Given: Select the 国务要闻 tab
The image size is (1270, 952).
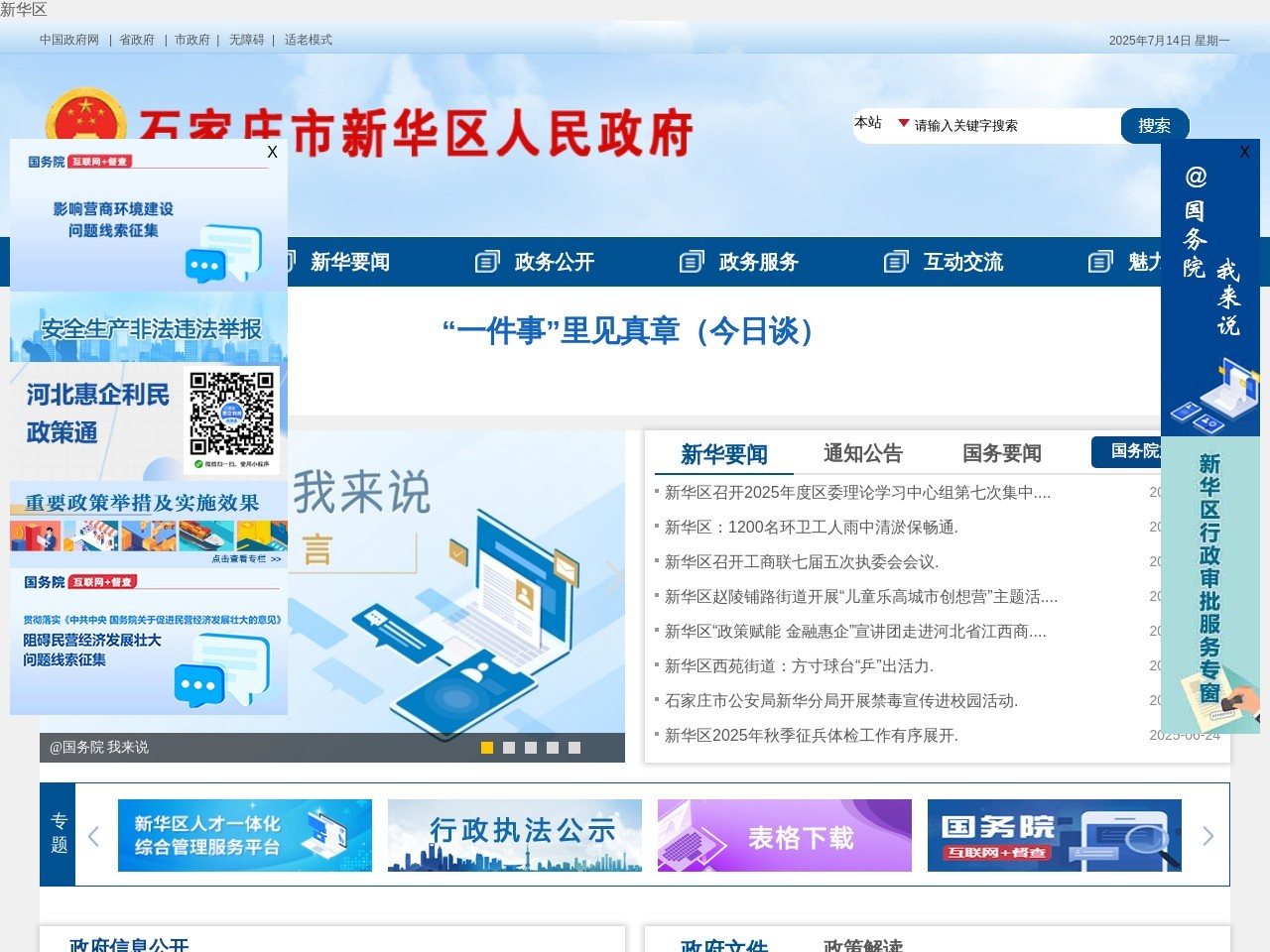Looking at the screenshot, I should [1002, 453].
